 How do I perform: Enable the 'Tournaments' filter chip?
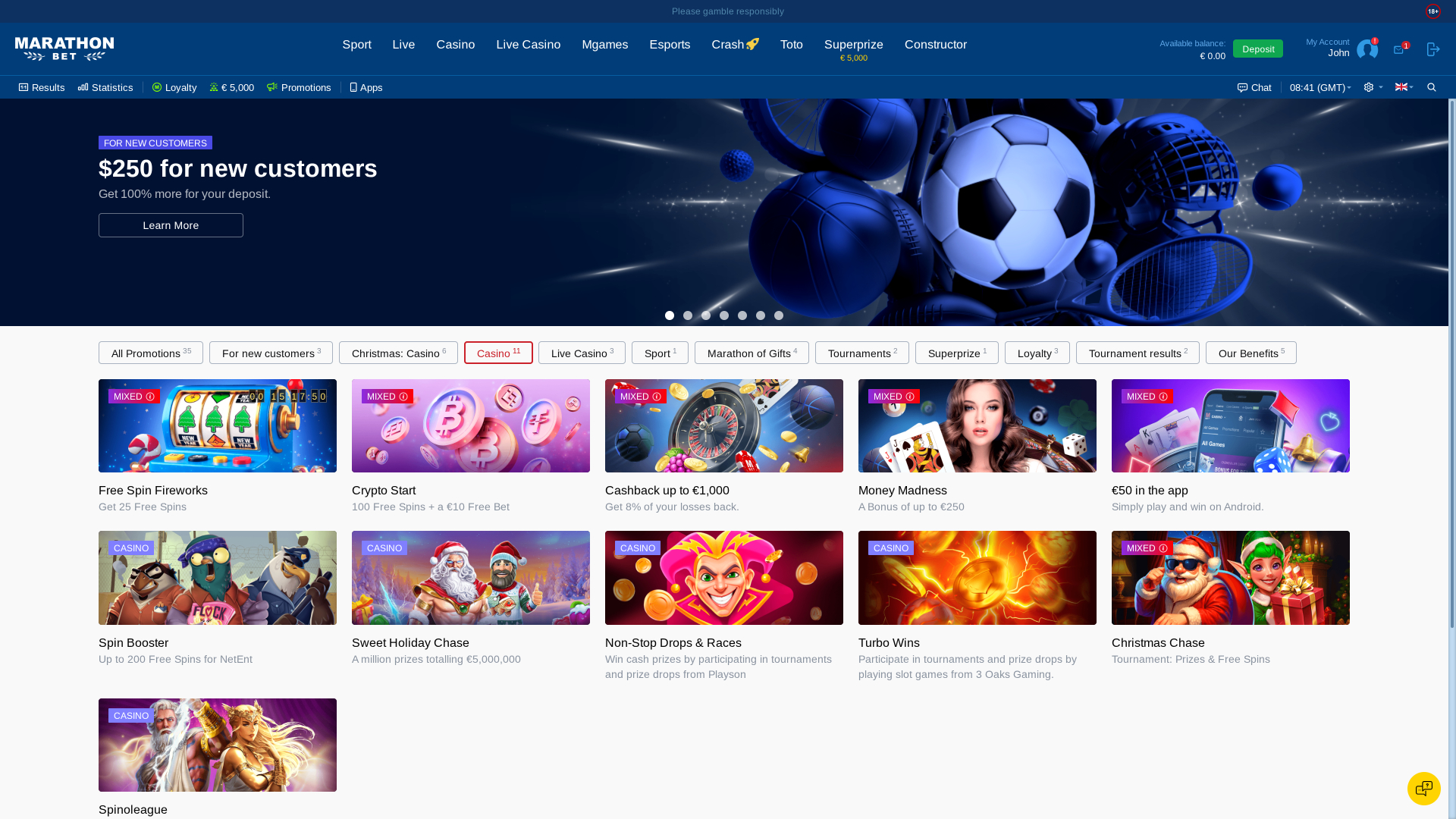coord(861,353)
